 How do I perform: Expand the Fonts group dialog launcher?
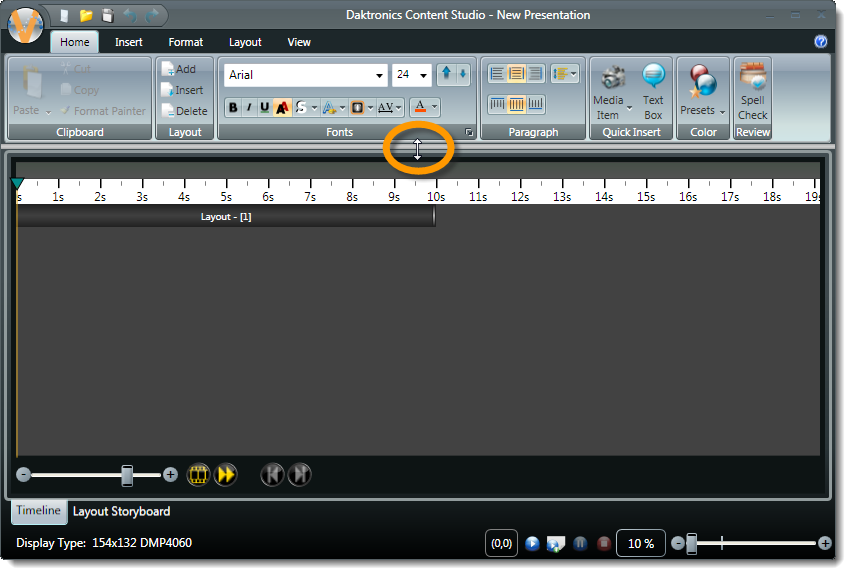point(469,132)
